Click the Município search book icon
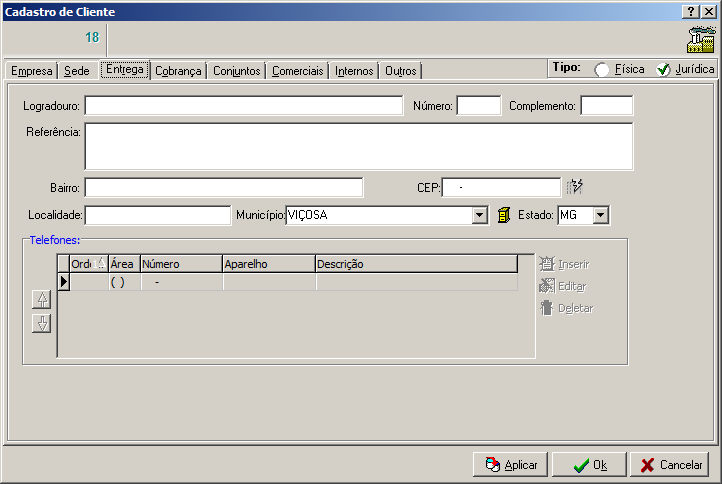 504,215
